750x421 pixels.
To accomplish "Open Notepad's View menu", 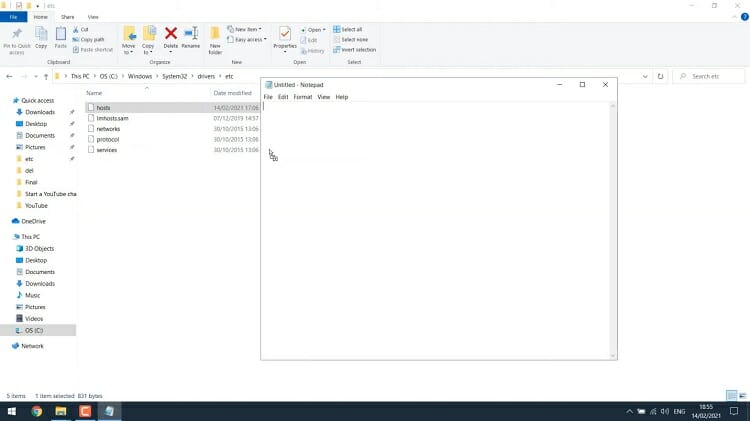I will tap(324, 97).
